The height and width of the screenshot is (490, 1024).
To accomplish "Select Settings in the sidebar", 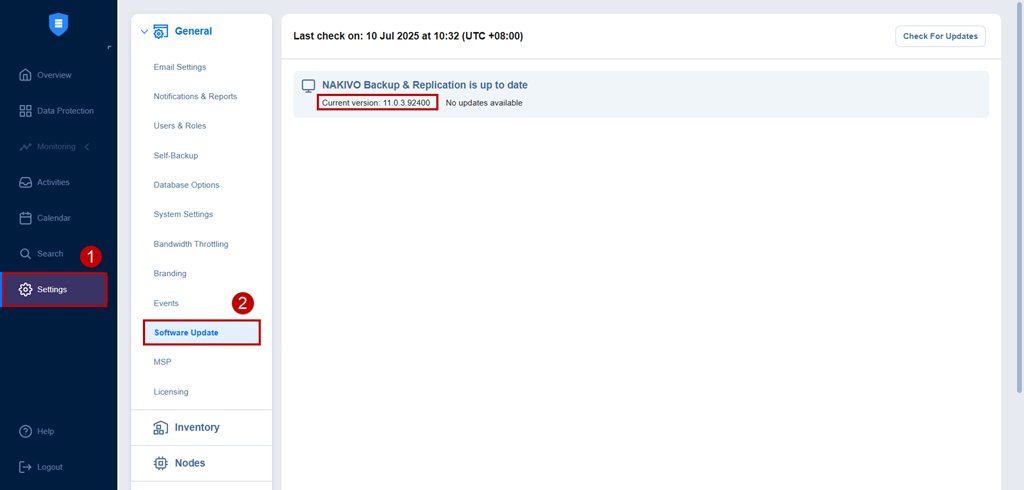I will coord(54,289).
